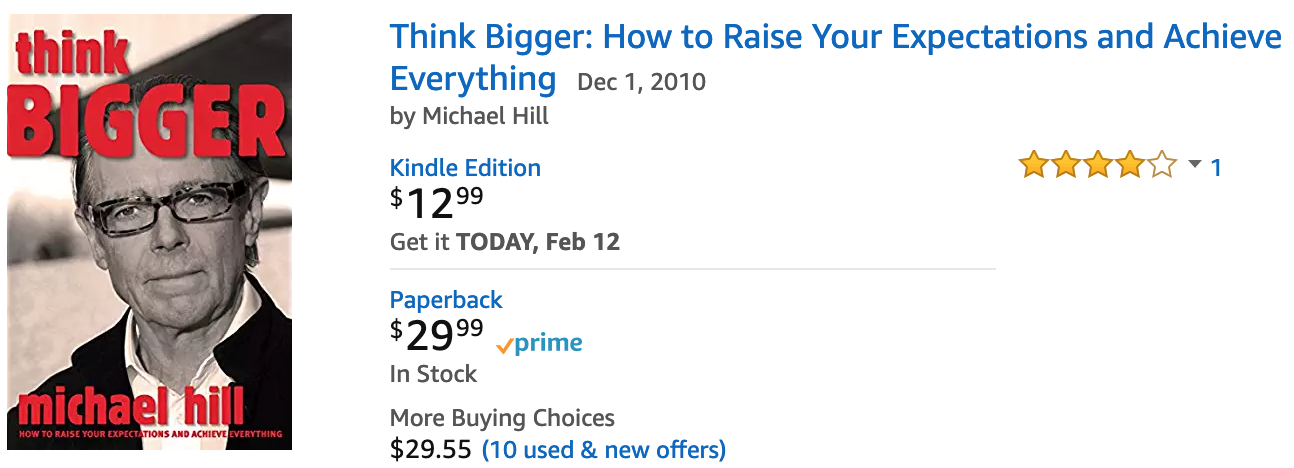This screenshot has width=1294, height=468.
Task: Click the third gold rating star
Action: pyautogui.click(x=1098, y=165)
